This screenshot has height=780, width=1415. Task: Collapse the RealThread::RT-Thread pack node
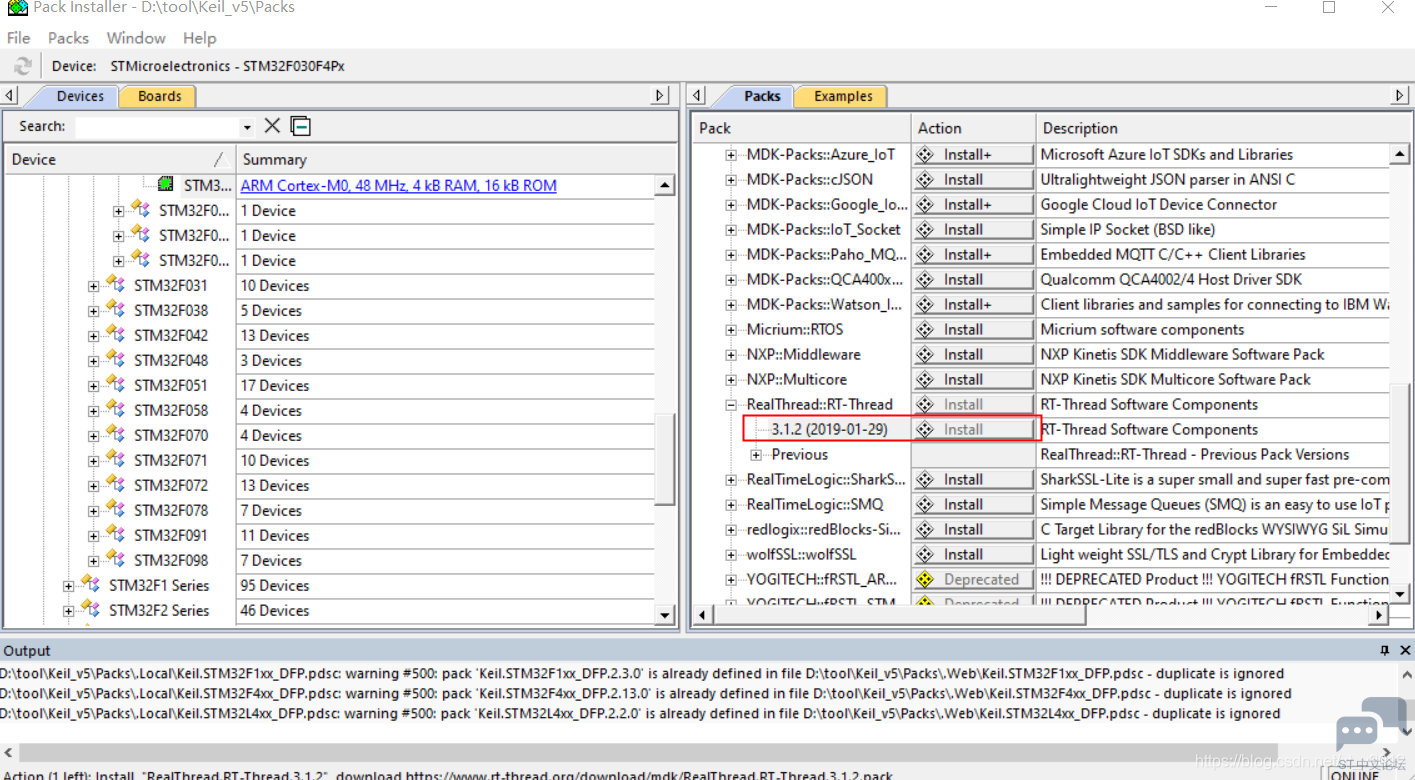[x=731, y=405]
